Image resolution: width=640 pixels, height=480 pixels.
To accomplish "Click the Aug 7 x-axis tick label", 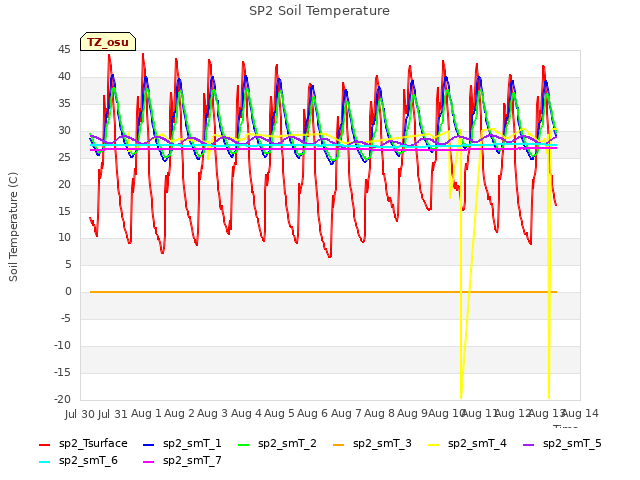I will (346, 413).
